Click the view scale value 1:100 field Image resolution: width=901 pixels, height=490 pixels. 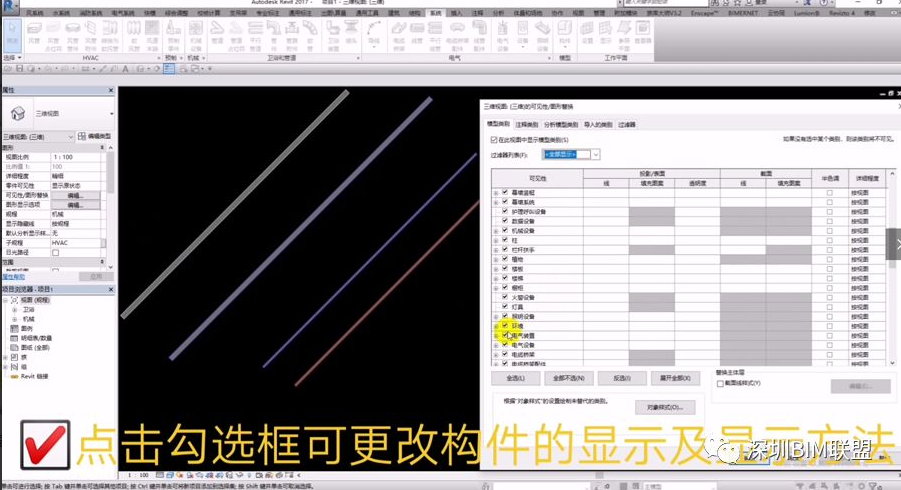75,157
